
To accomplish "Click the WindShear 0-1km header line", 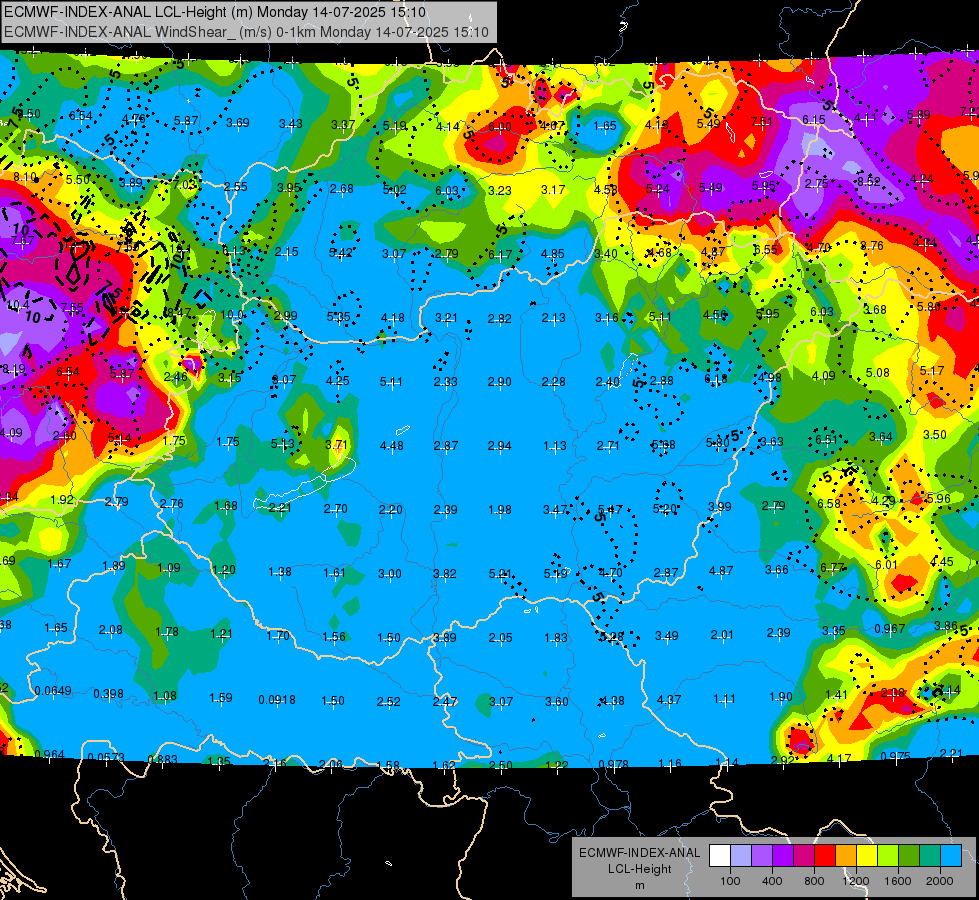I will [x=246, y=32].
